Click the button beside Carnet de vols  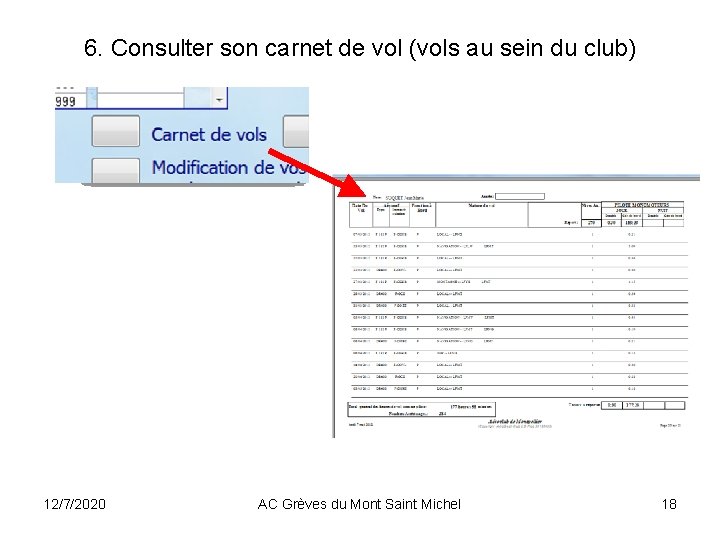(116, 131)
